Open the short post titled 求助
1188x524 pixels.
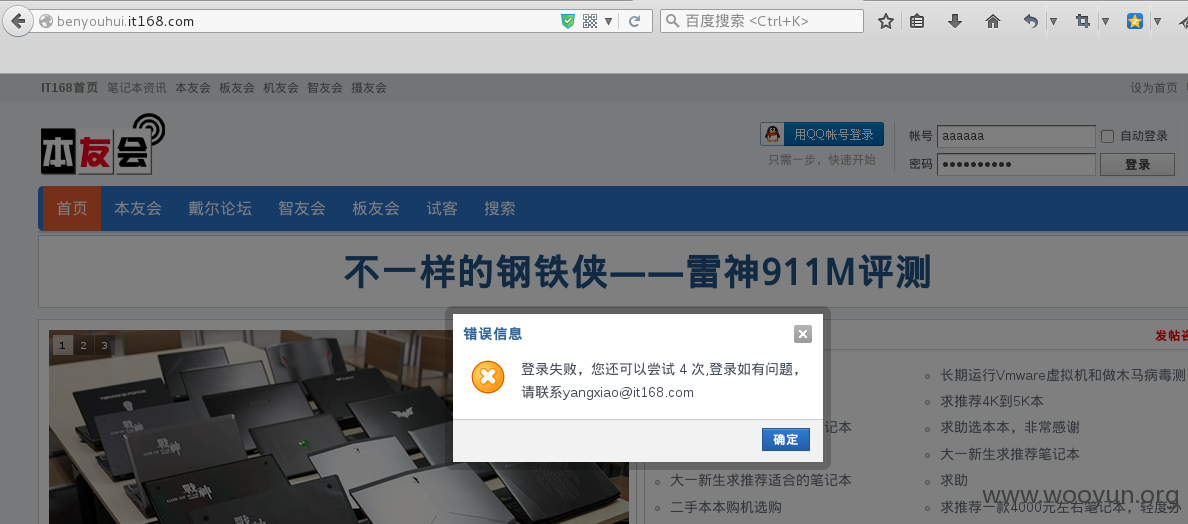tap(954, 480)
